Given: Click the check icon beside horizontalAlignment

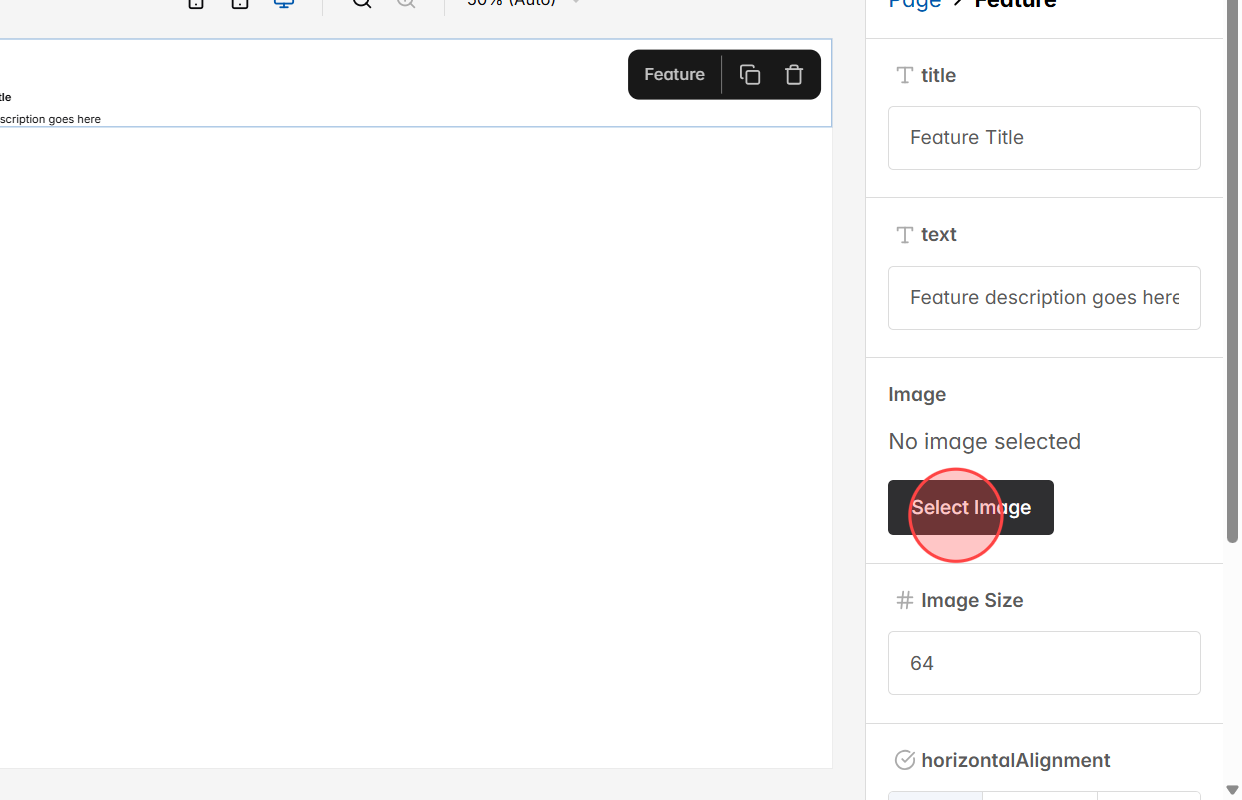Looking at the screenshot, I should [904, 760].
